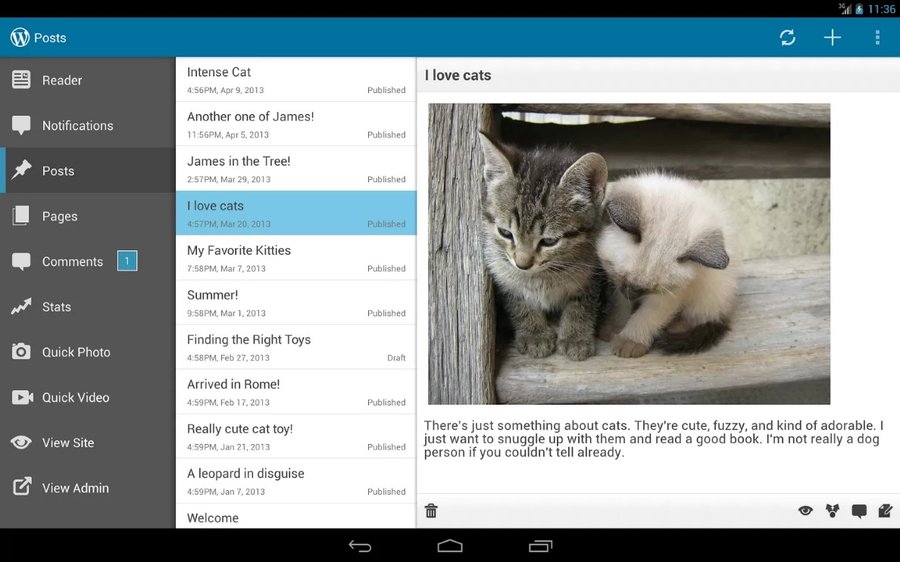900x562 pixels.
Task: Tap the Android recent apps button
Action: click(x=540, y=546)
